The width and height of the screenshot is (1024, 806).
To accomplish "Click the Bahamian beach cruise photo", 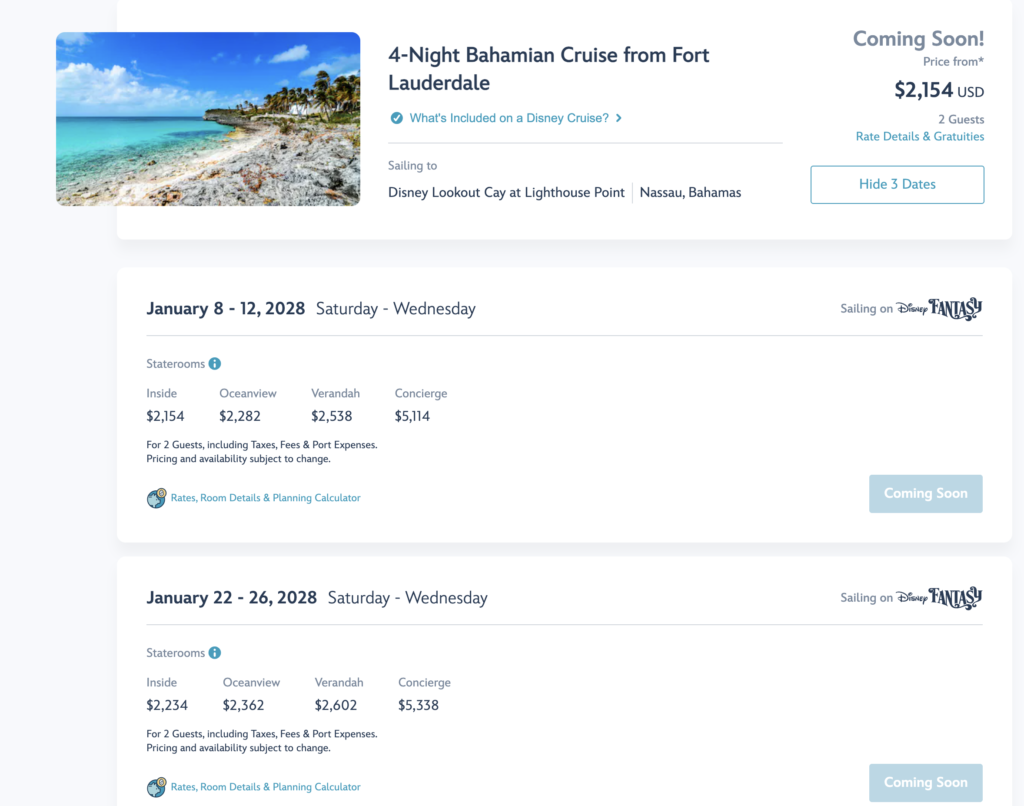I will 208,119.
